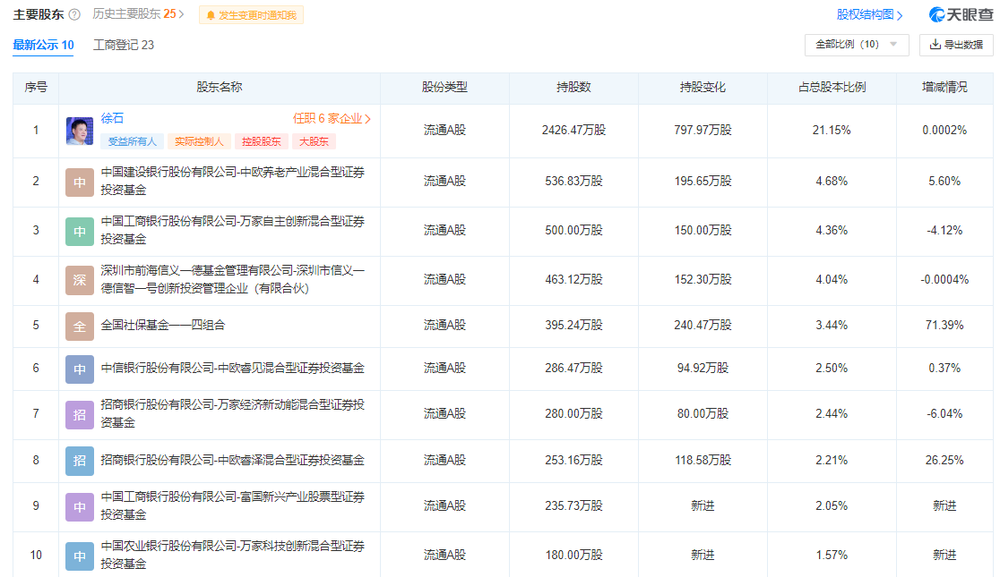
Task: Click the 持股数 column header
Action: coord(573,87)
